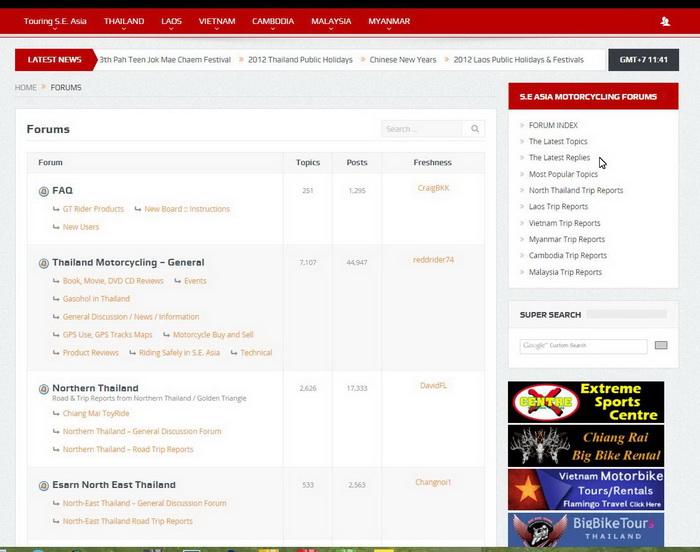Screen dimensions: 700x552
Task: View reddrider74's latest post
Action: tap(433, 260)
